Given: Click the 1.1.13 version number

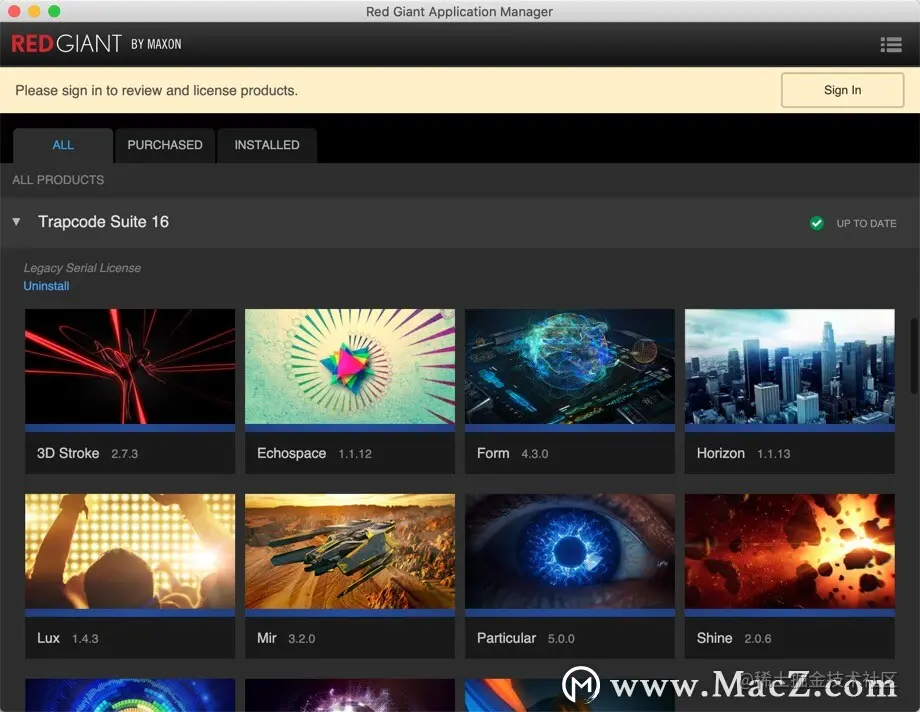Looking at the screenshot, I should tap(773, 454).
